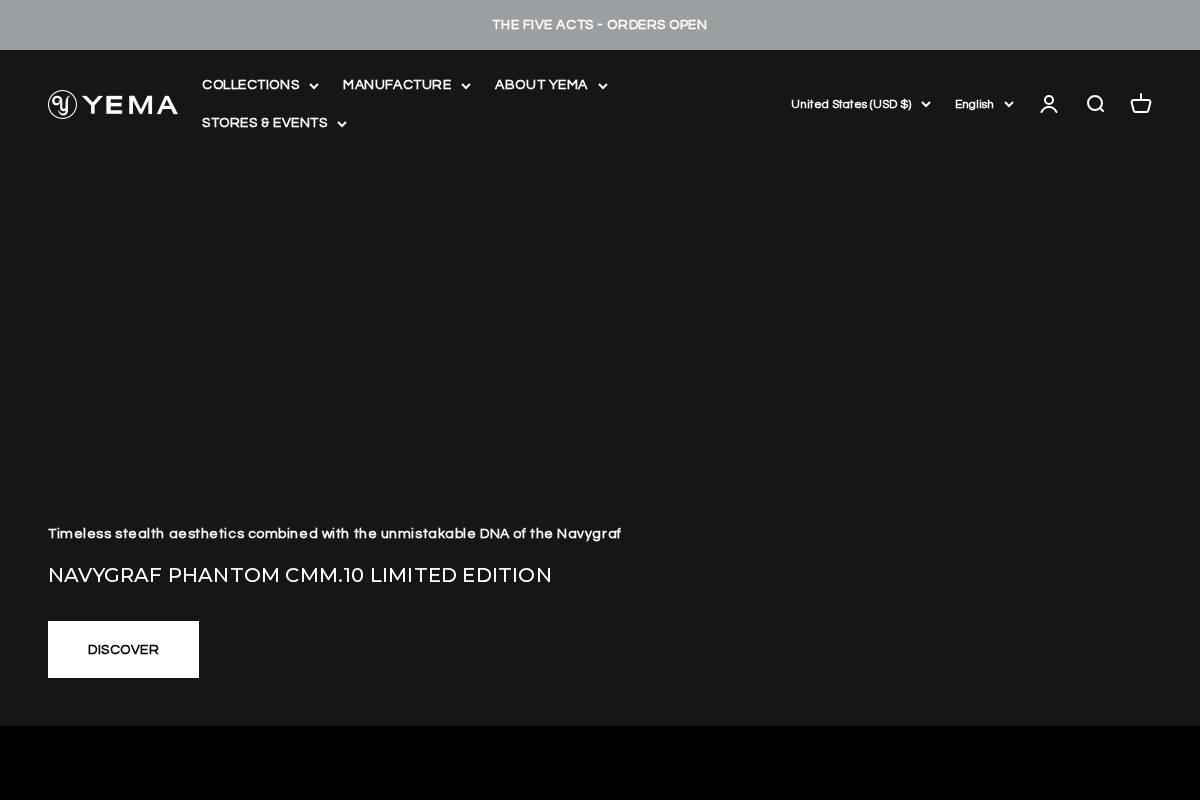Screen dimensions: 1200x800
Task: Click Navygraf Phantom CMM.10 Limited Edition heading
Action: pyautogui.click(x=300, y=575)
